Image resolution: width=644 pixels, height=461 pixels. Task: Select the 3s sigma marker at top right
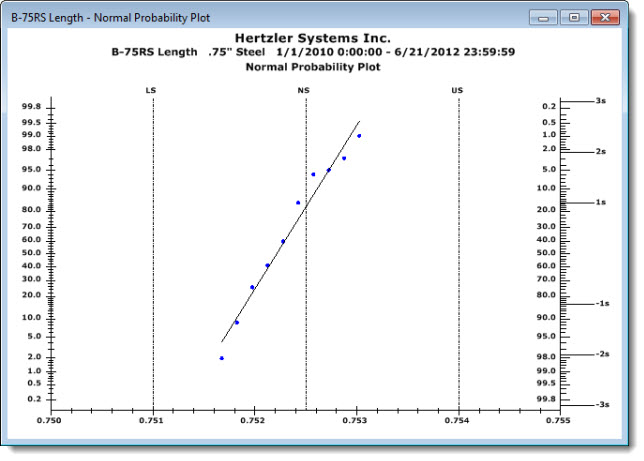[x=600, y=101]
